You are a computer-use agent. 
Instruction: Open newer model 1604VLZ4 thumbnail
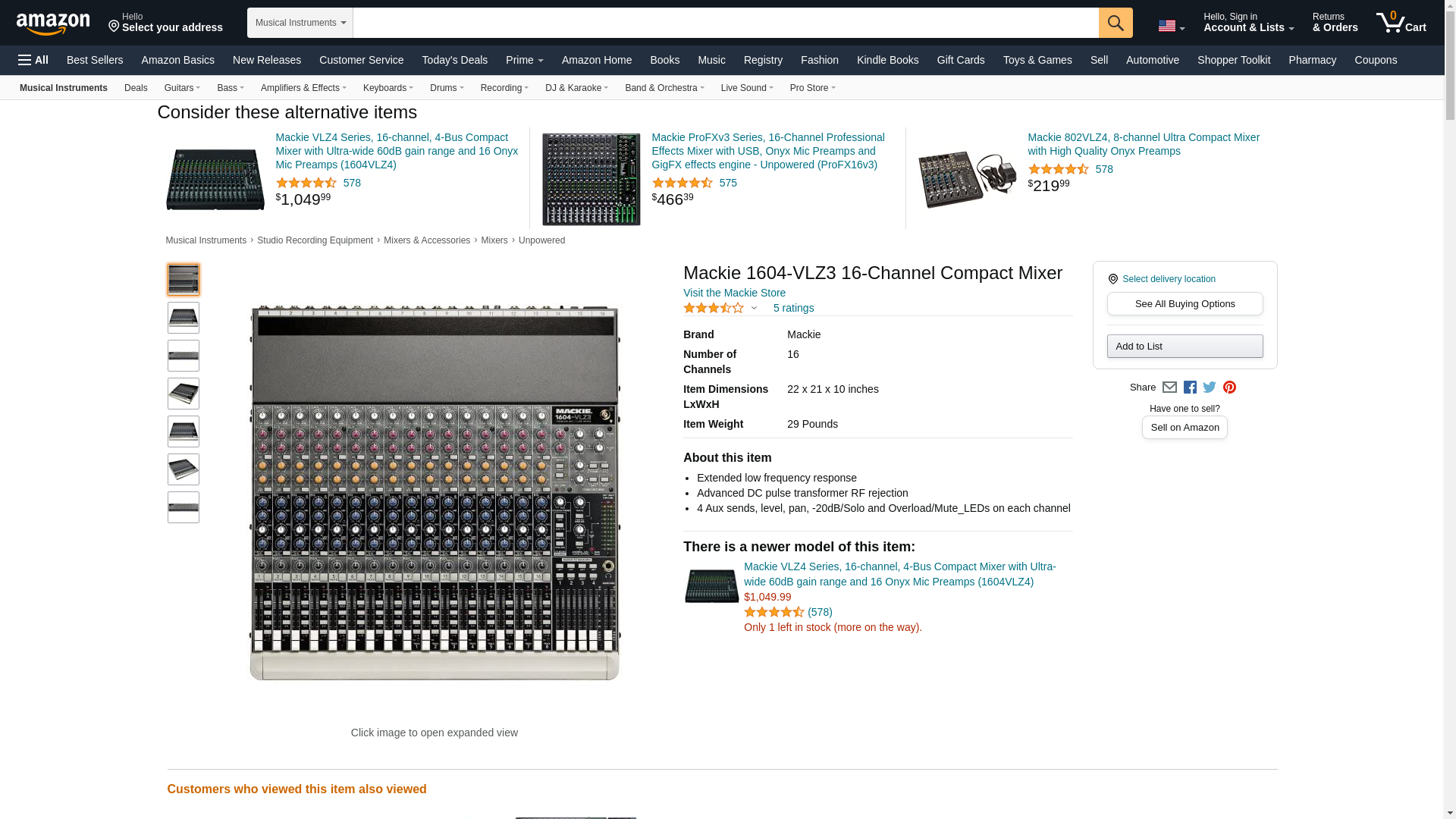point(711,586)
